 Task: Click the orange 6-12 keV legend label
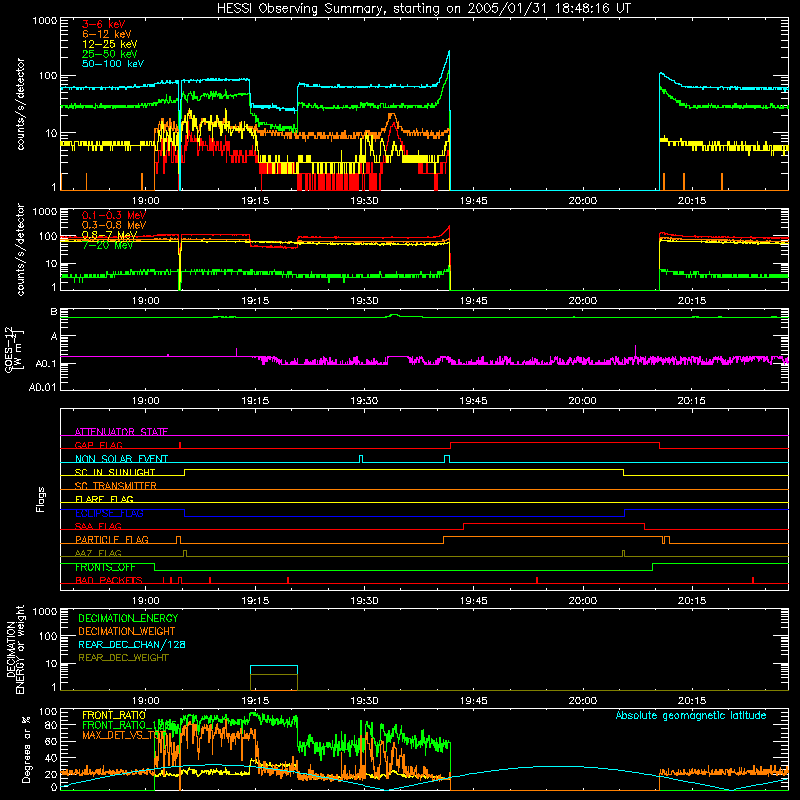(x=107, y=34)
